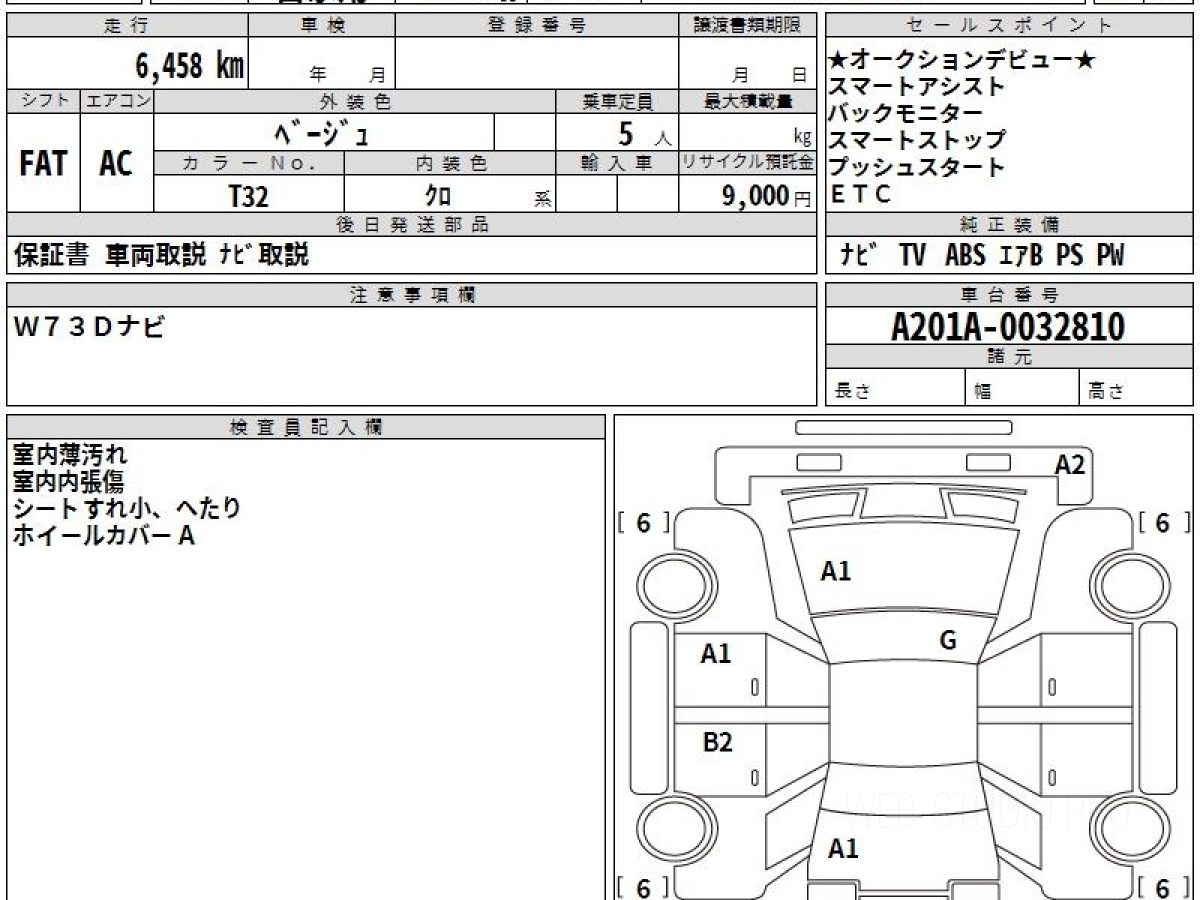This screenshot has height=900, width=1200.
Task: Select the スマートストップ line
Action: pos(917,140)
